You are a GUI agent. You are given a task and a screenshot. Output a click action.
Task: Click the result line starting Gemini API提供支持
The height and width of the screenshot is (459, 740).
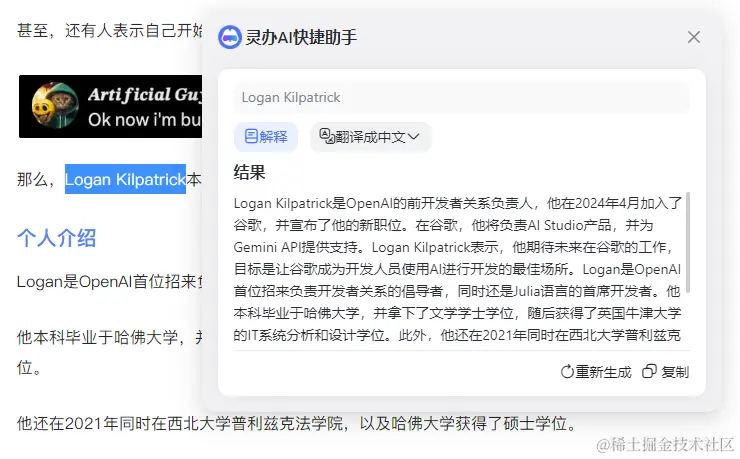[x=453, y=247]
